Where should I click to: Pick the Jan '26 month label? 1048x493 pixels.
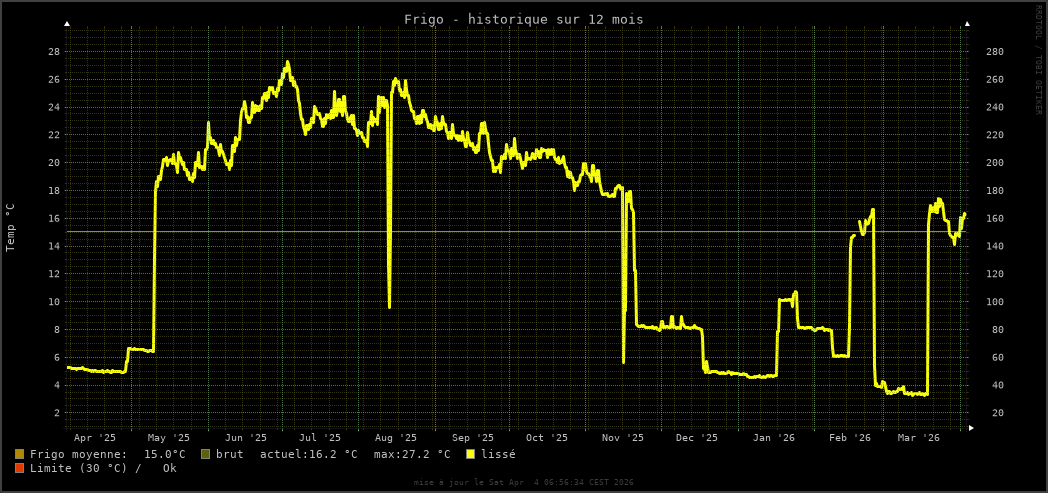pyautogui.click(x=774, y=438)
